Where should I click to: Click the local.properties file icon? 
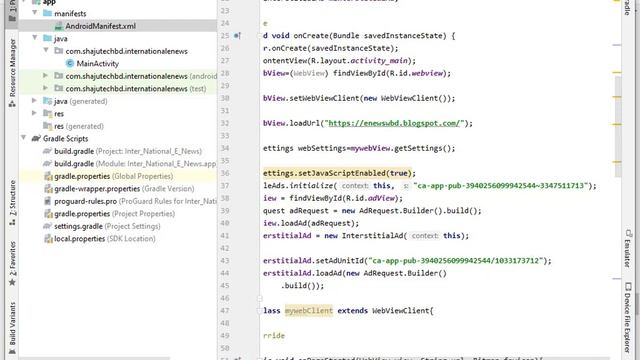(48, 239)
